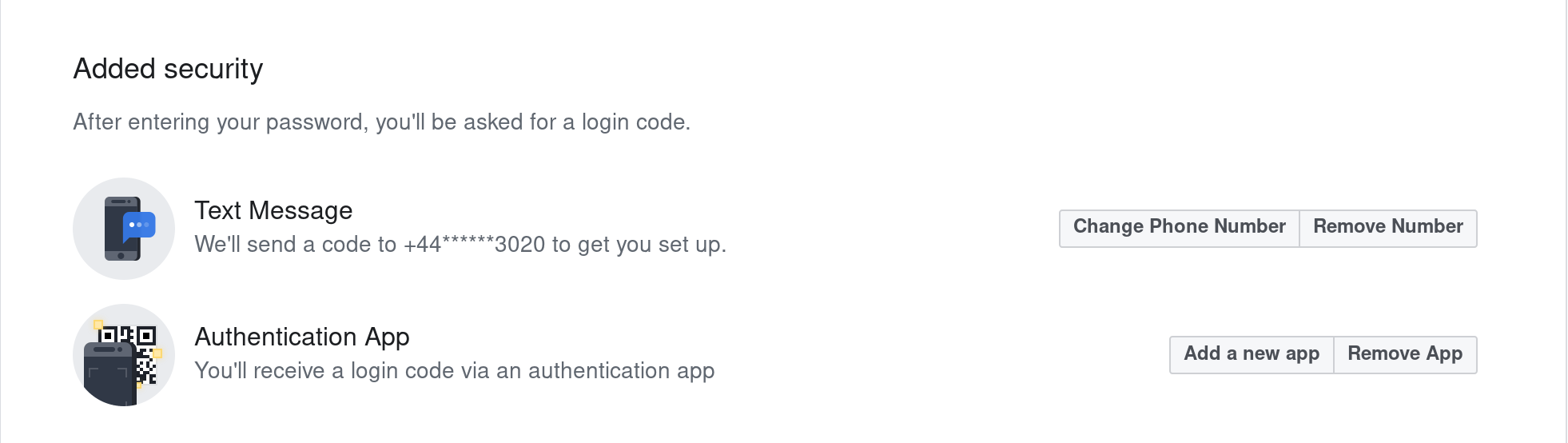Click the Authentication App QR code icon
The height and width of the screenshot is (443, 1568).
(124, 355)
